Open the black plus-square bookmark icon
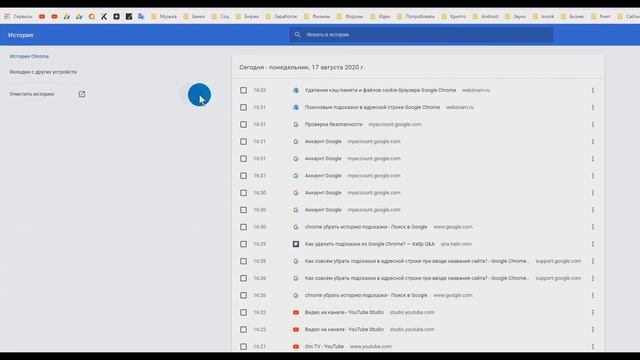The width and height of the screenshot is (640, 360). coord(116,16)
